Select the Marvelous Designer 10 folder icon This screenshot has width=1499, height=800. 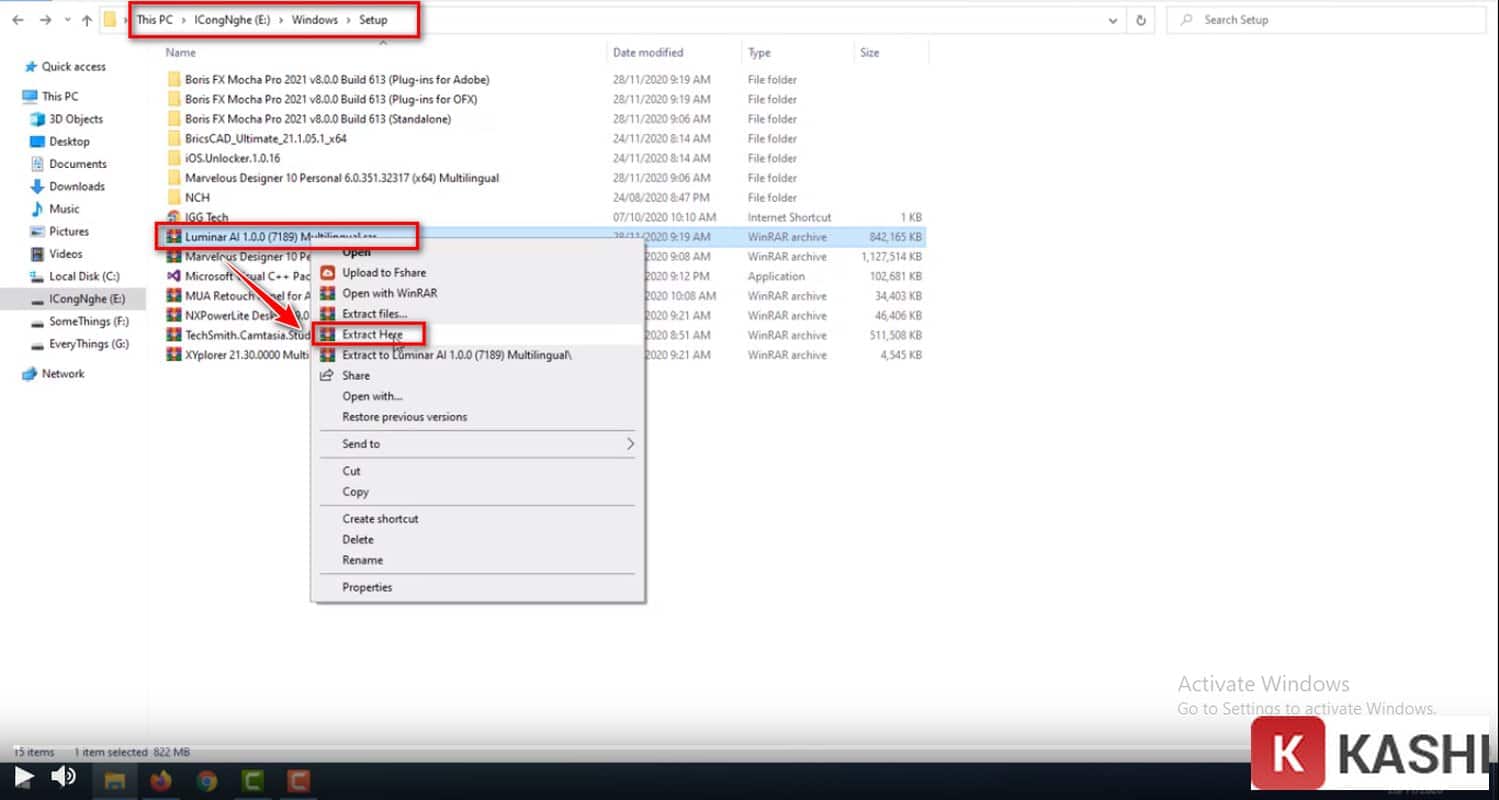coord(174,178)
